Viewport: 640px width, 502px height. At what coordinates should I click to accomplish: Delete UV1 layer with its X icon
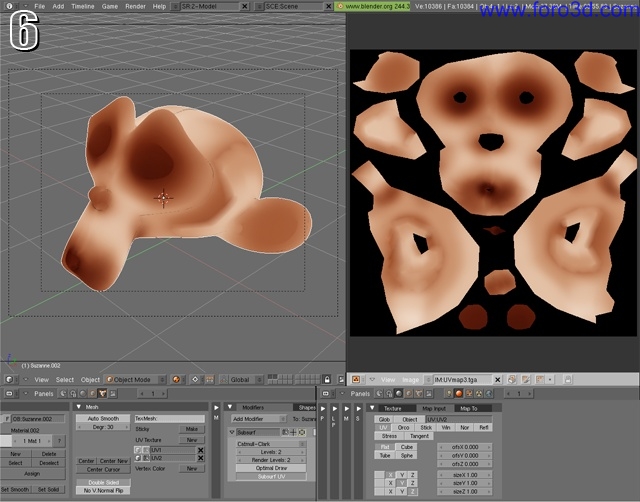tap(200, 450)
